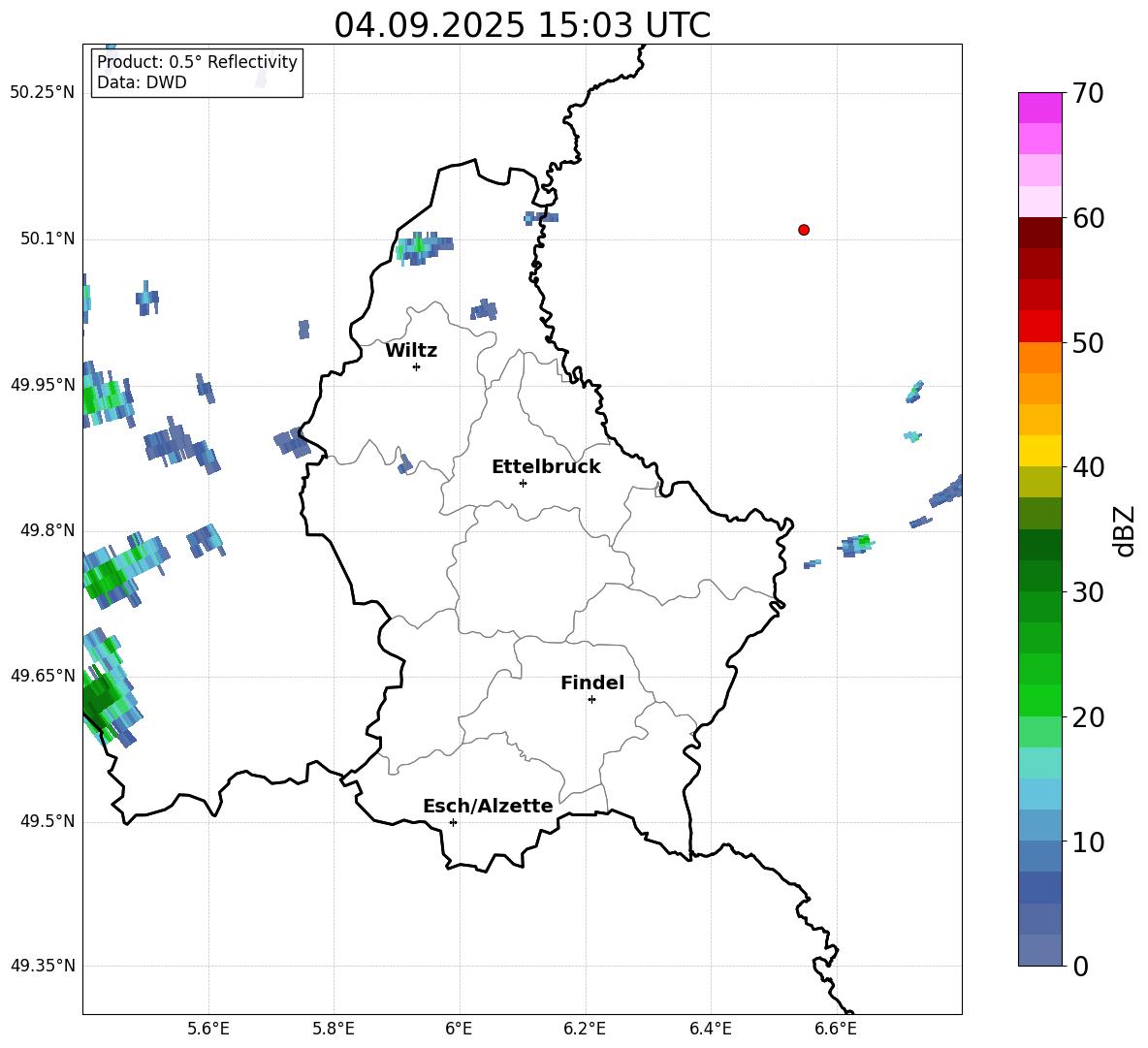Image resolution: width=1148 pixels, height=1048 pixels.
Task: Click the yellow colorbar segment at 40
Action: pos(1039,451)
